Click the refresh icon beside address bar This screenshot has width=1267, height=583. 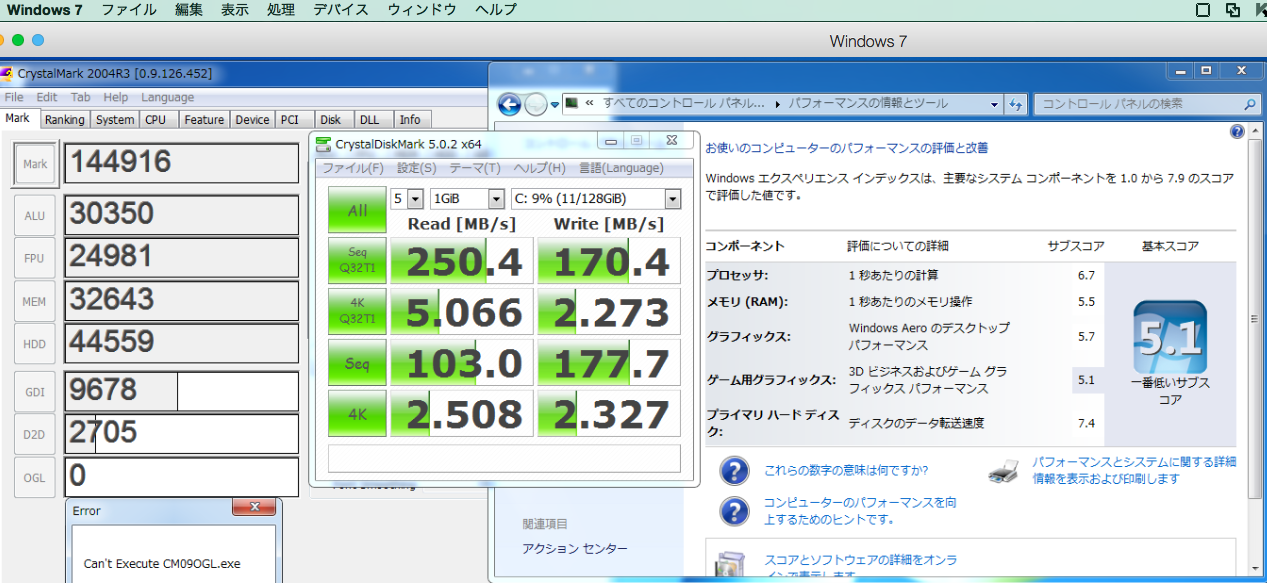pyautogui.click(x=1015, y=103)
